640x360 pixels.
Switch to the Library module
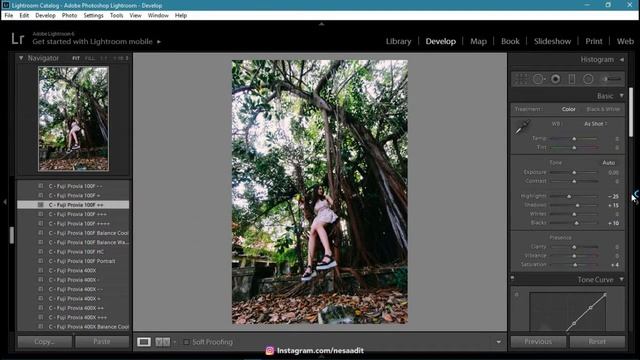[398, 41]
